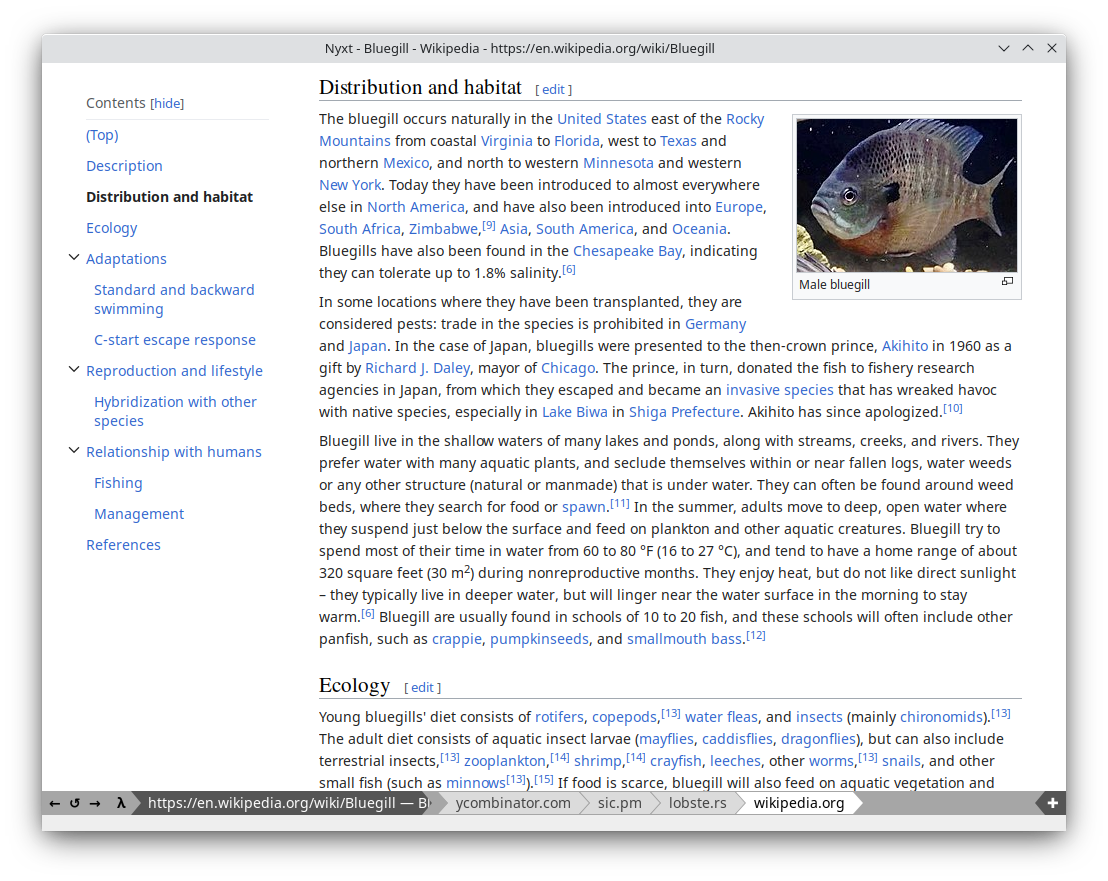This screenshot has width=1108, height=881.
Task: Hide the Contents sidebar
Action: coord(167,103)
